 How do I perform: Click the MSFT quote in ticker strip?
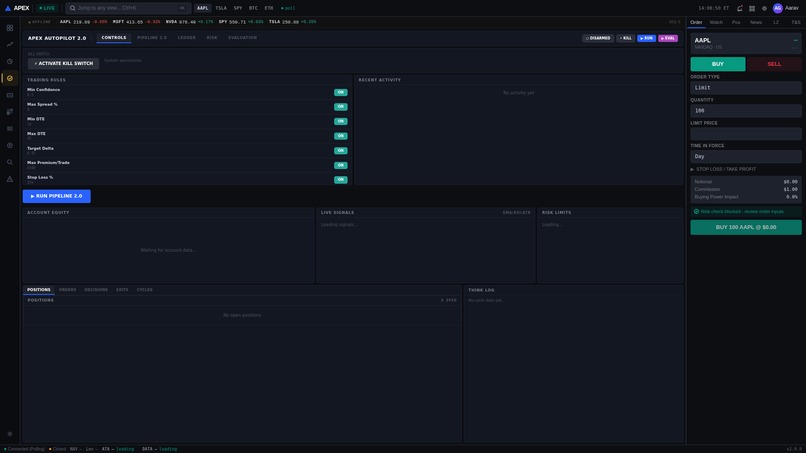[137, 22]
